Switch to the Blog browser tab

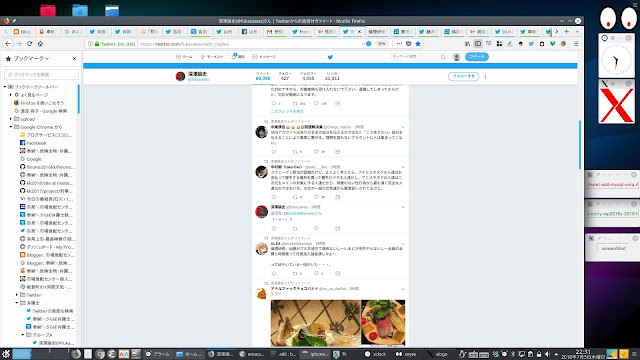(22, 31)
